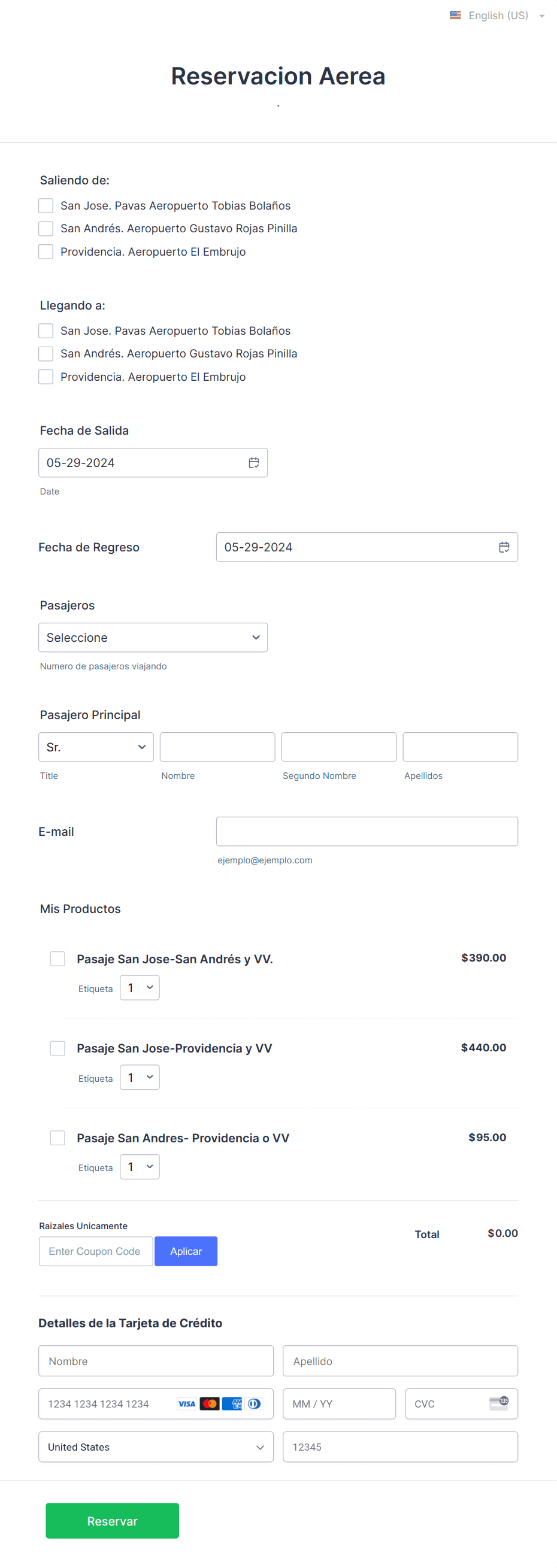The width and height of the screenshot is (557, 1568).
Task: Click the green Reservar button
Action: [112, 1521]
